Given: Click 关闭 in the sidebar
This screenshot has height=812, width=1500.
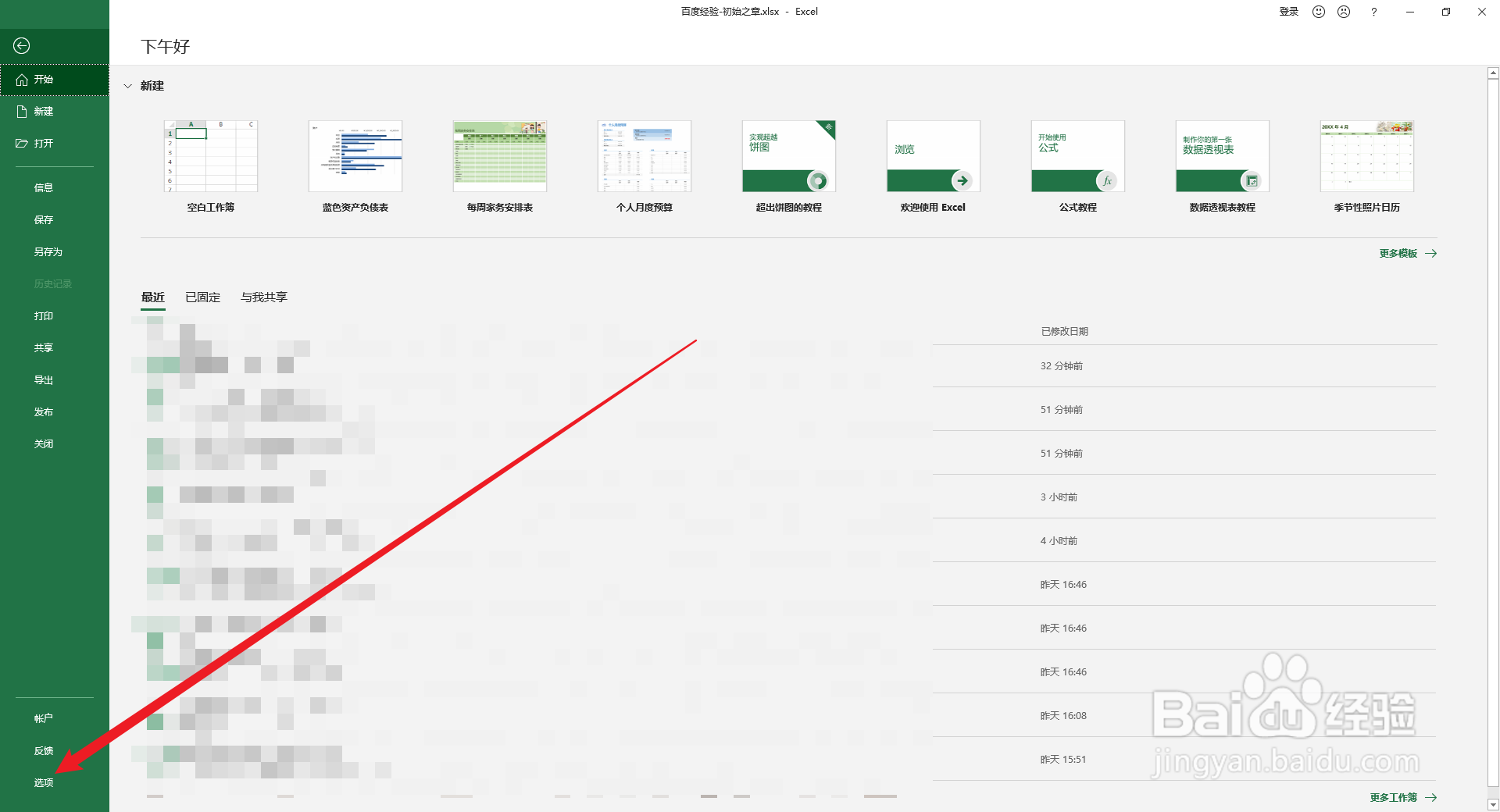Looking at the screenshot, I should click(x=55, y=444).
